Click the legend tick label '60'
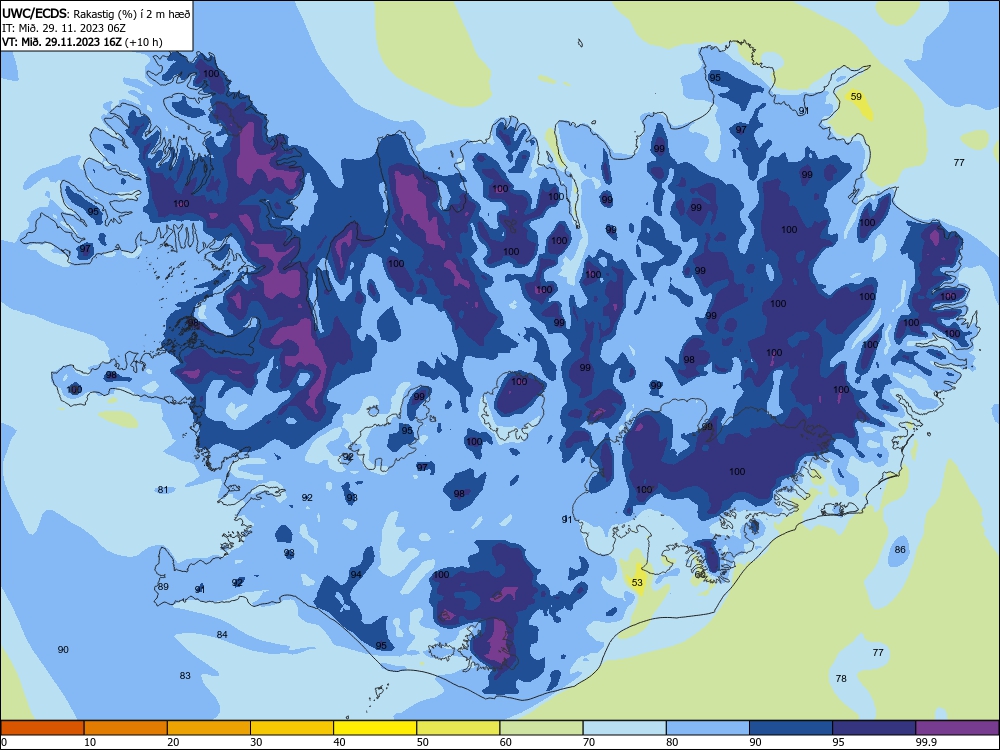The height and width of the screenshot is (750, 1000). [506, 742]
